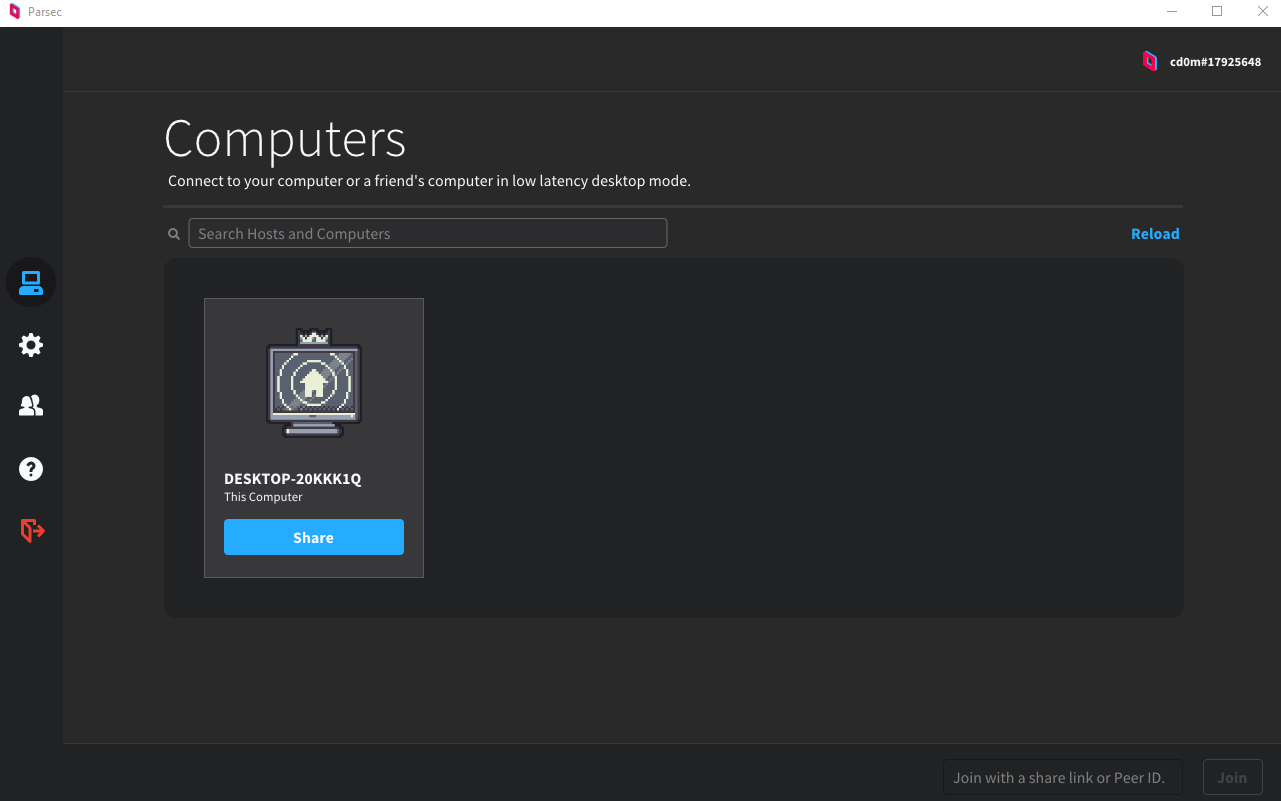
Task: Focus the Search Hosts and Computers field
Action: pyautogui.click(x=428, y=233)
